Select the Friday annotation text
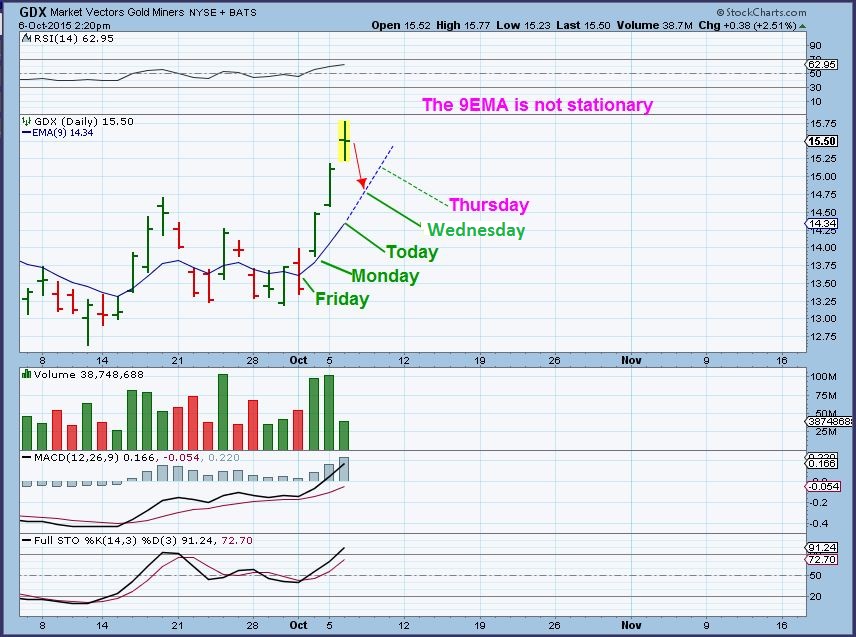856x637 pixels. click(x=343, y=298)
